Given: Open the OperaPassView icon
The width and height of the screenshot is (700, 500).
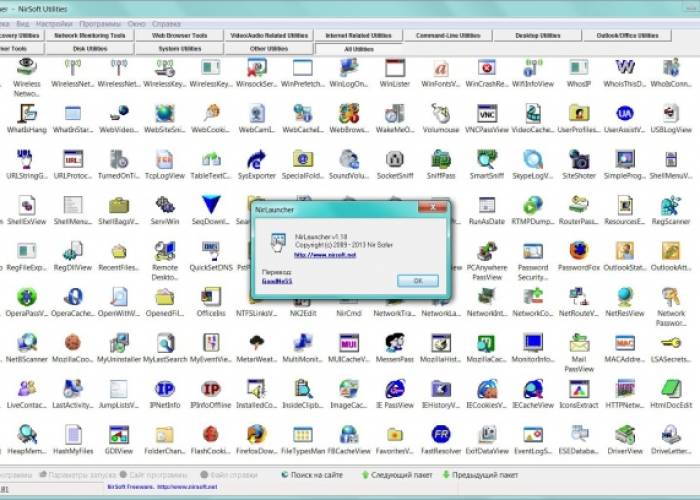Looking at the screenshot, I should point(27,297).
